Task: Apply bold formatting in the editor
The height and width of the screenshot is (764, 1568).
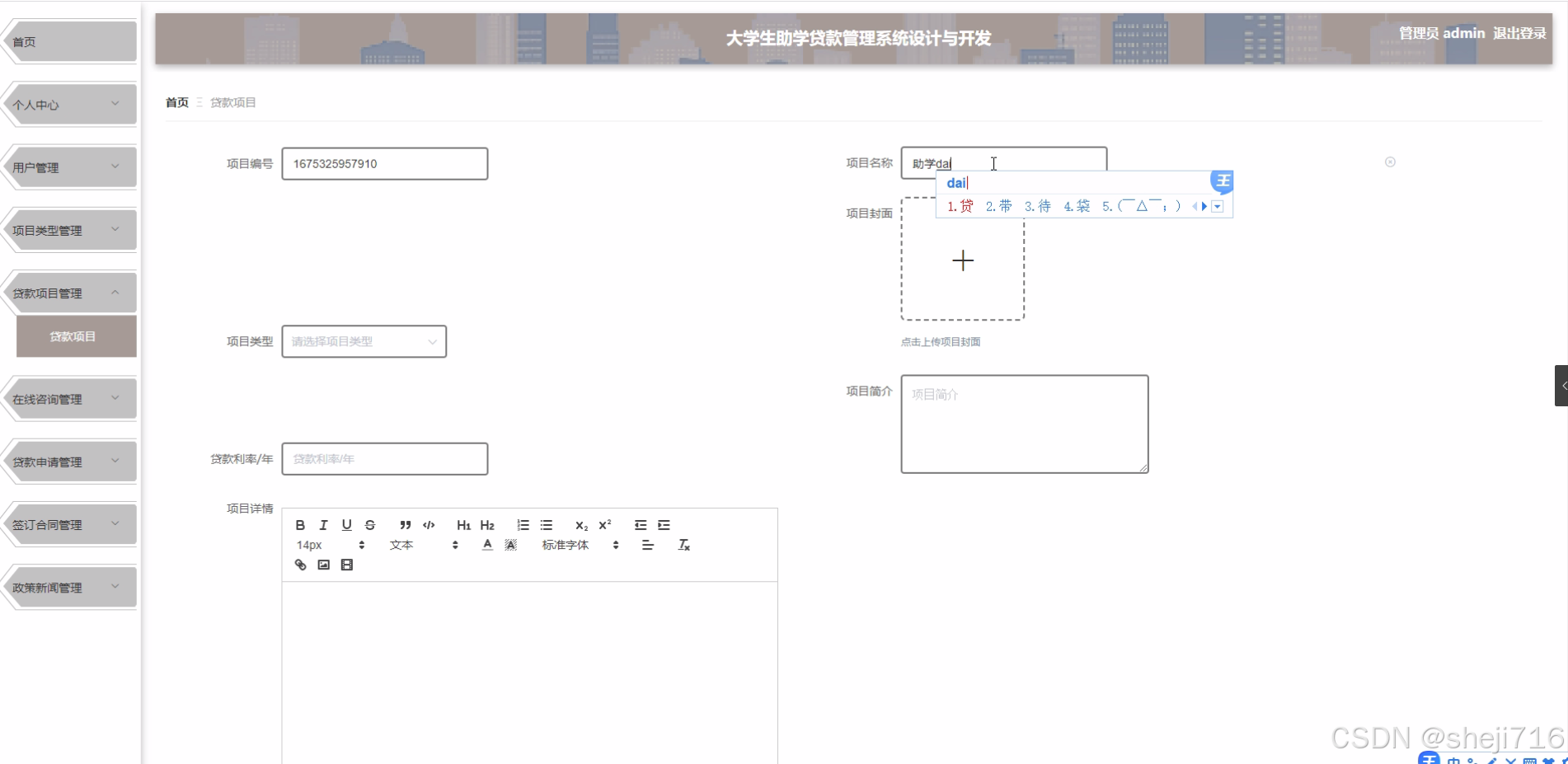Action: coord(300,525)
